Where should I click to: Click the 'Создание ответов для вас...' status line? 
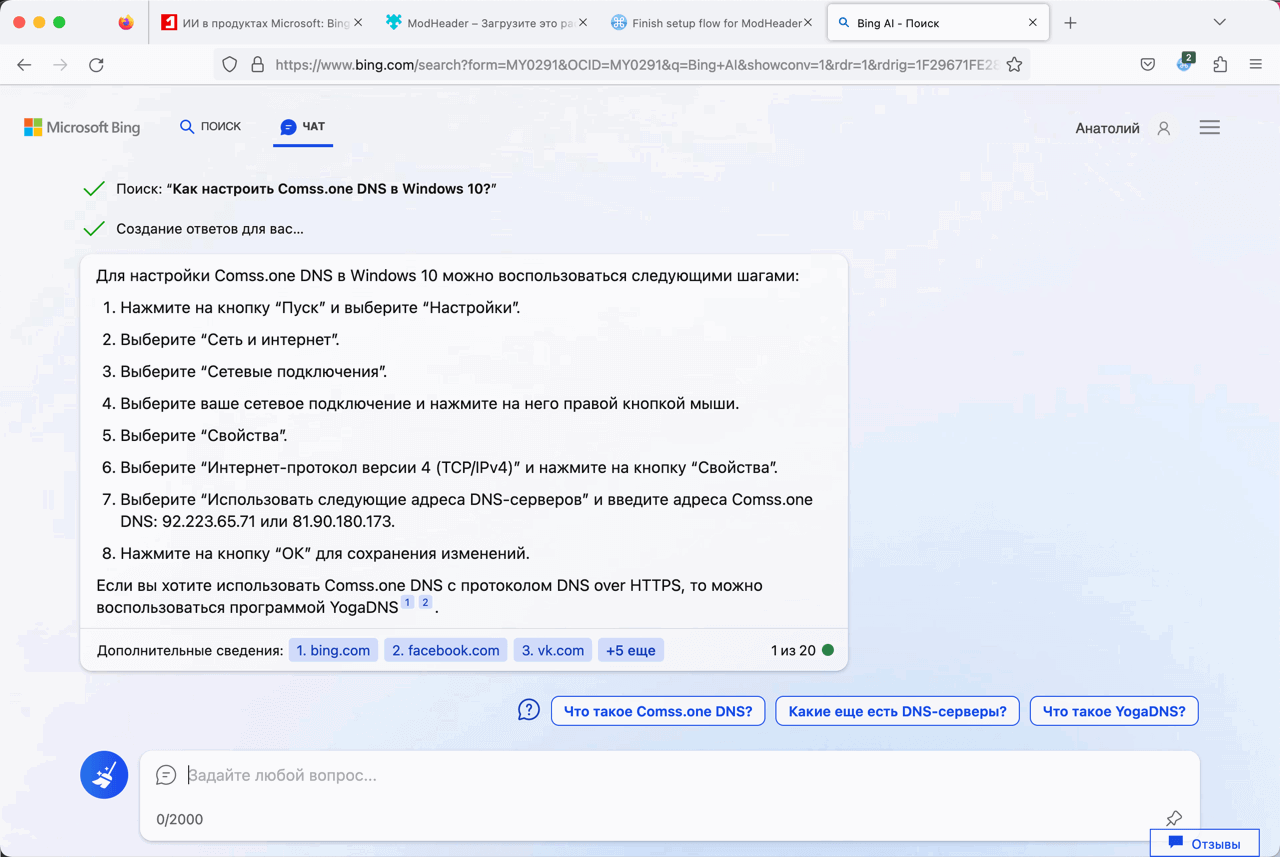click(x=210, y=229)
